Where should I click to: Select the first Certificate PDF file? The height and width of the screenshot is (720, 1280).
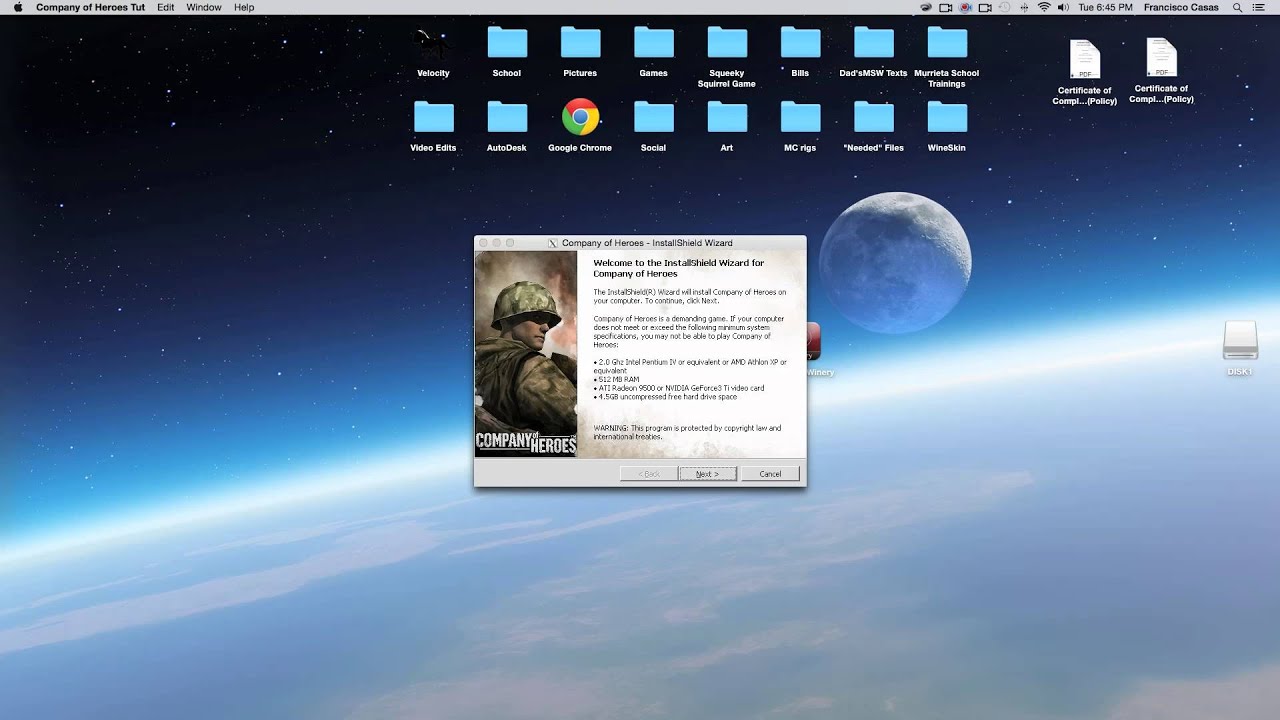click(1085, 60)
